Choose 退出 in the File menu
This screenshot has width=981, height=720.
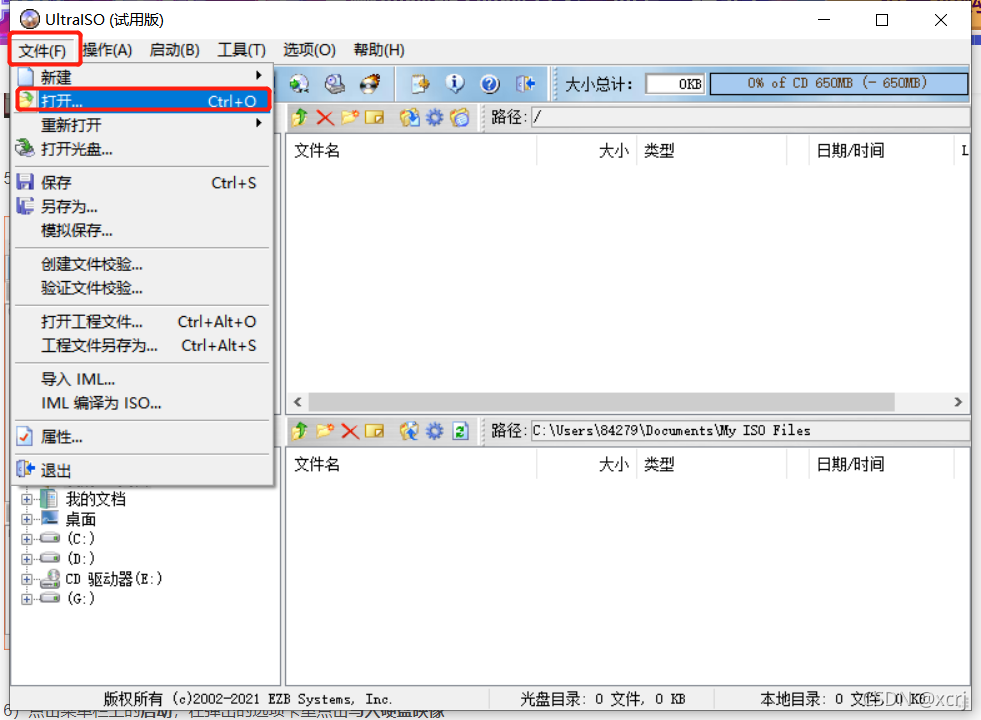pyautogui.click(x=143, y=470)
